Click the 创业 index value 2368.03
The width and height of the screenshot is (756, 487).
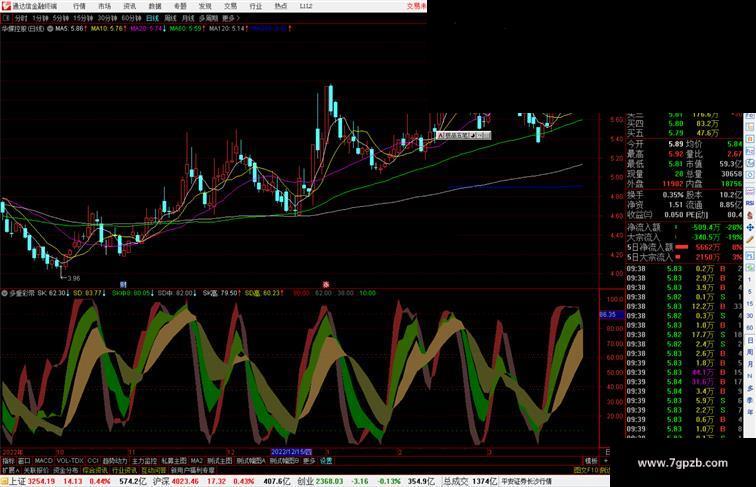click(x=329, y=481)
